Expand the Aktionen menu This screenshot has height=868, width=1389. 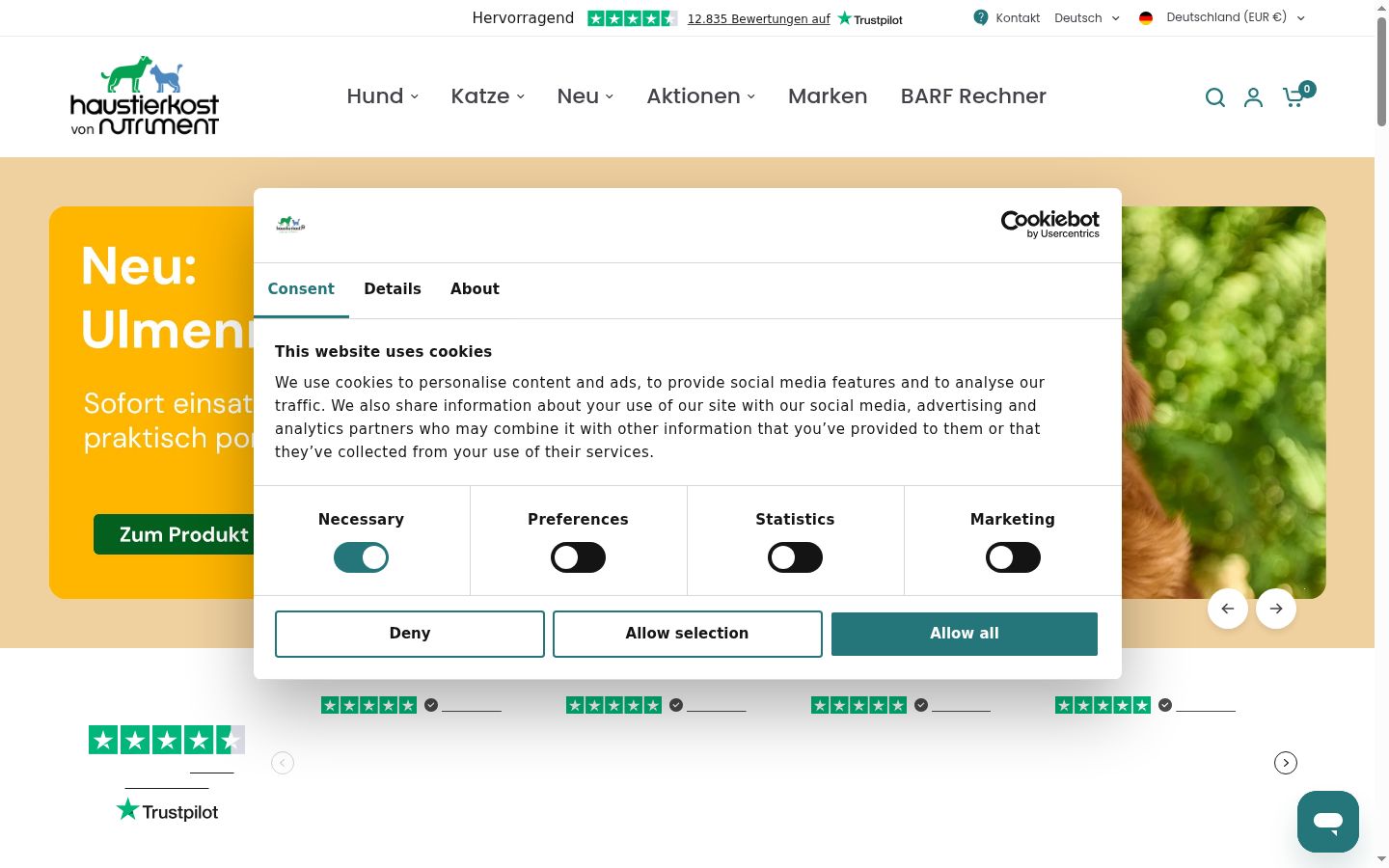[701, 96]
